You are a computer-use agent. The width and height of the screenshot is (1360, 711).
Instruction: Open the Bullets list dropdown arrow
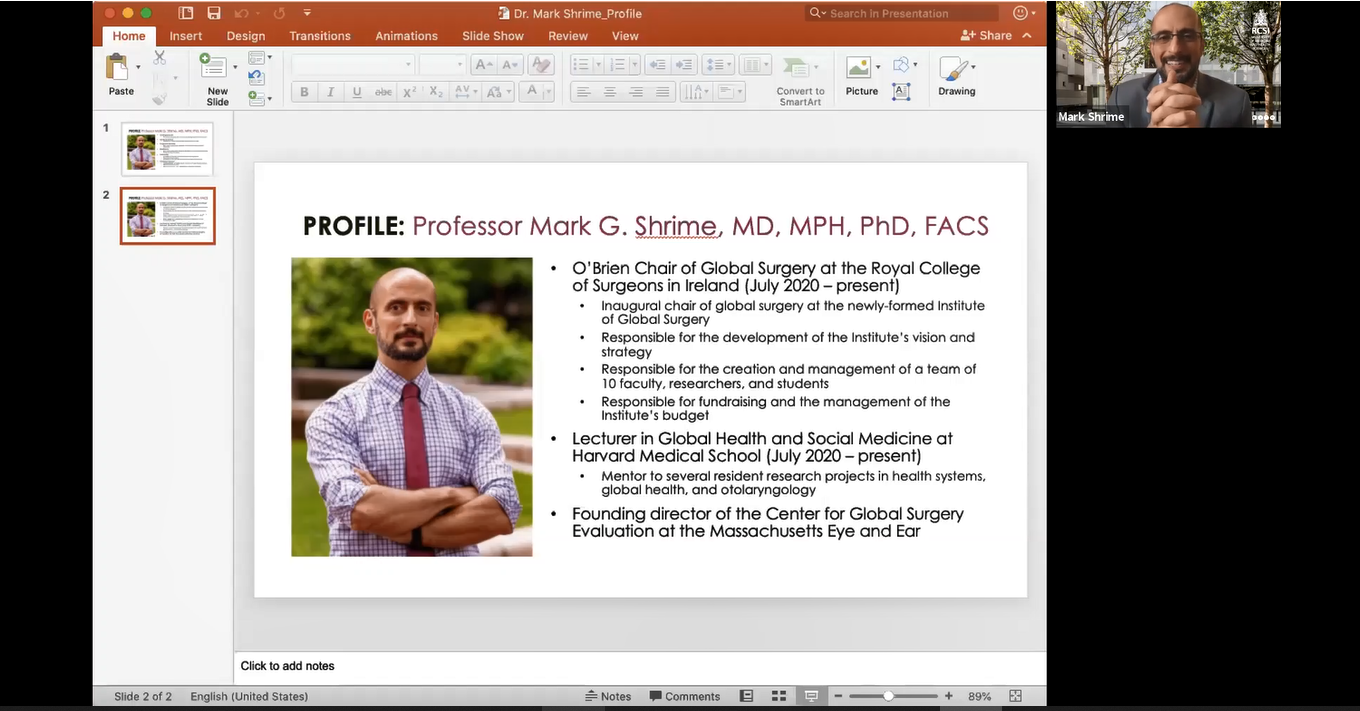[x=598, y=65]
